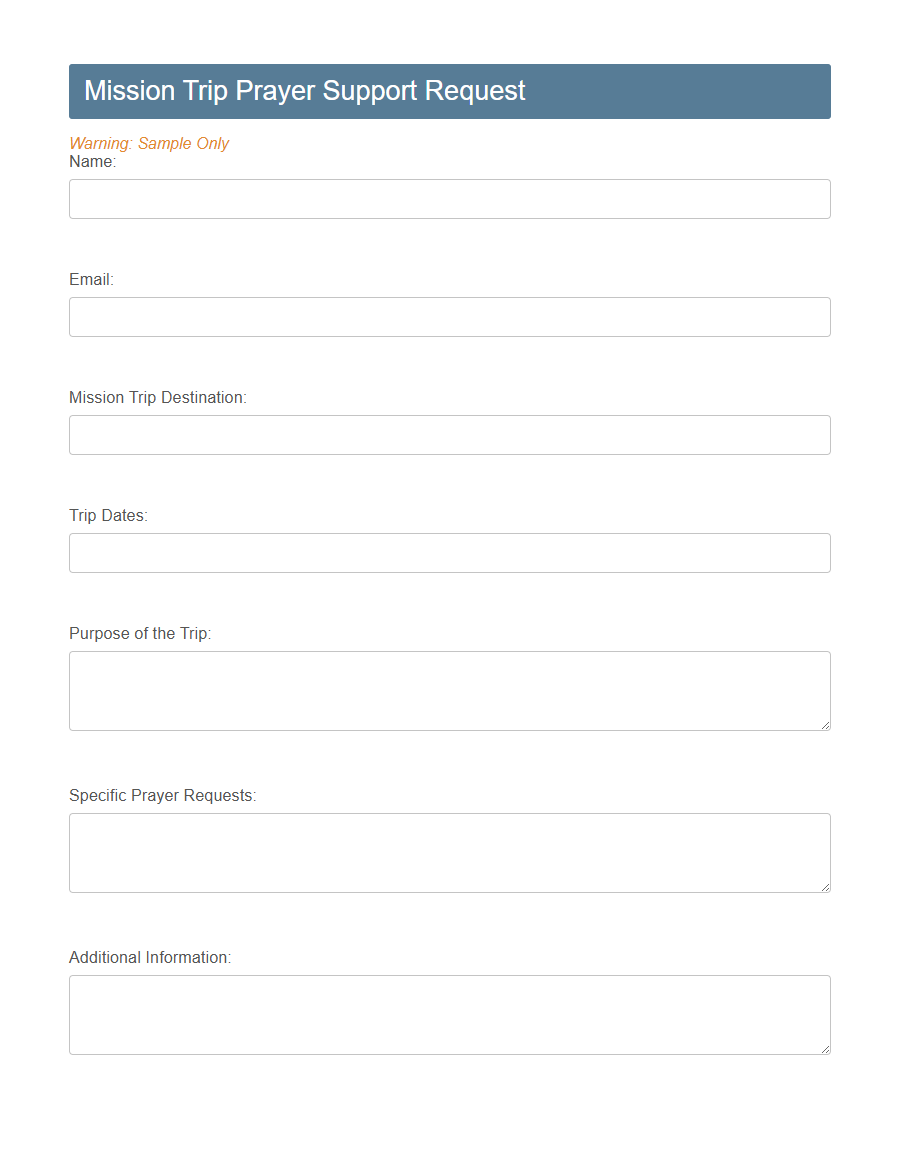Select the Name field label
Viewport: 900px width, 1175px height.
pos(93,161)
